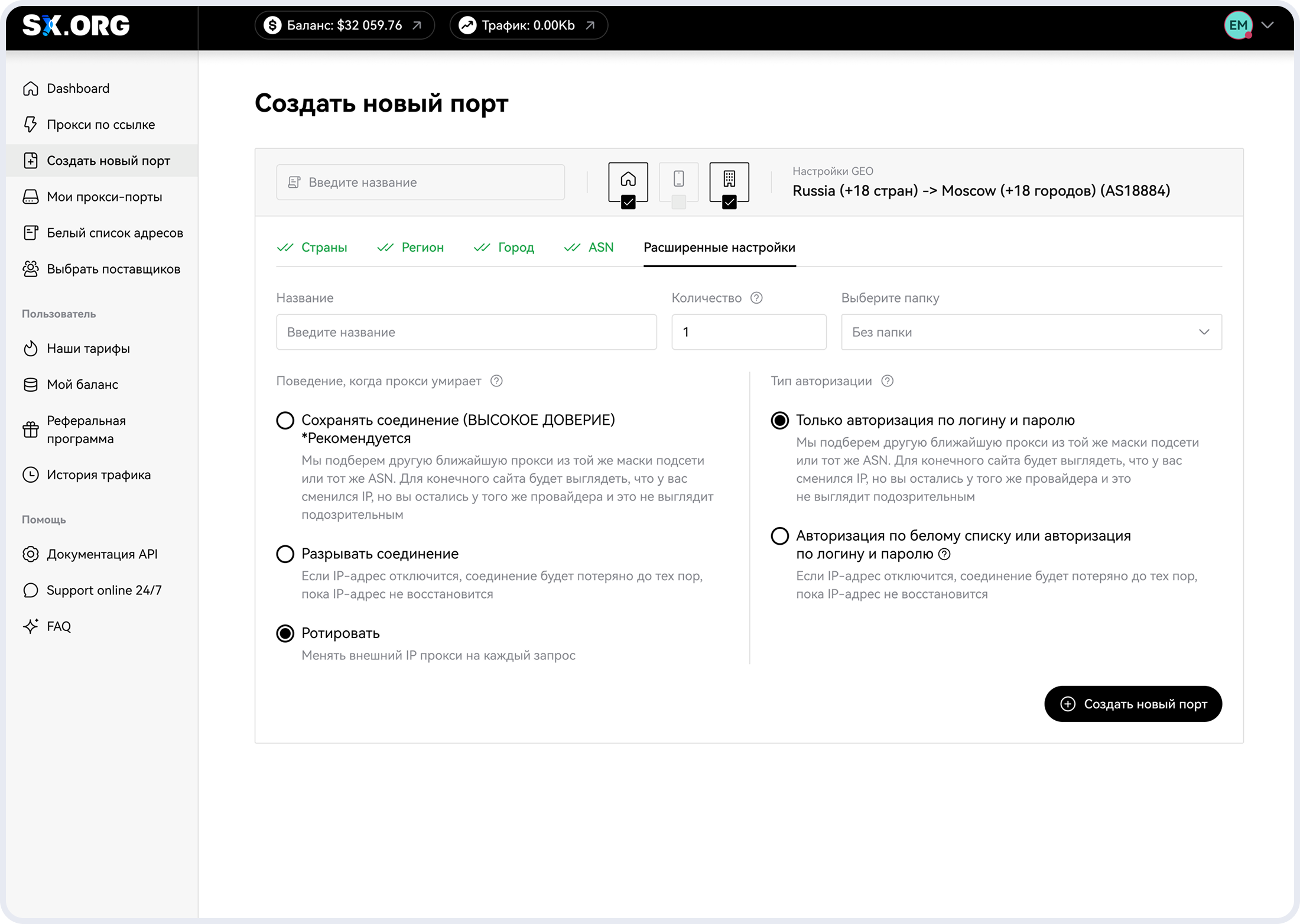Click the help icon beside Тип авторизации
Viewport: 1300px width, 924px height.
(x=887, y=381)
